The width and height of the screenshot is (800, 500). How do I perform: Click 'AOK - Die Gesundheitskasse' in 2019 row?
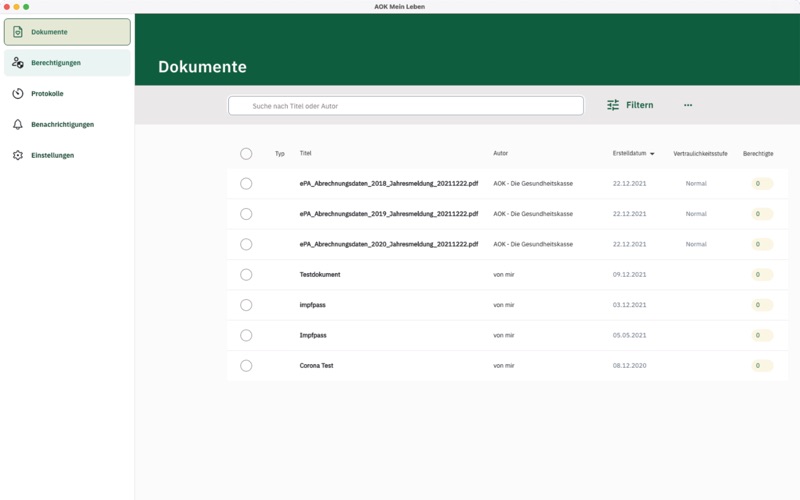click(x=533, y=214)
